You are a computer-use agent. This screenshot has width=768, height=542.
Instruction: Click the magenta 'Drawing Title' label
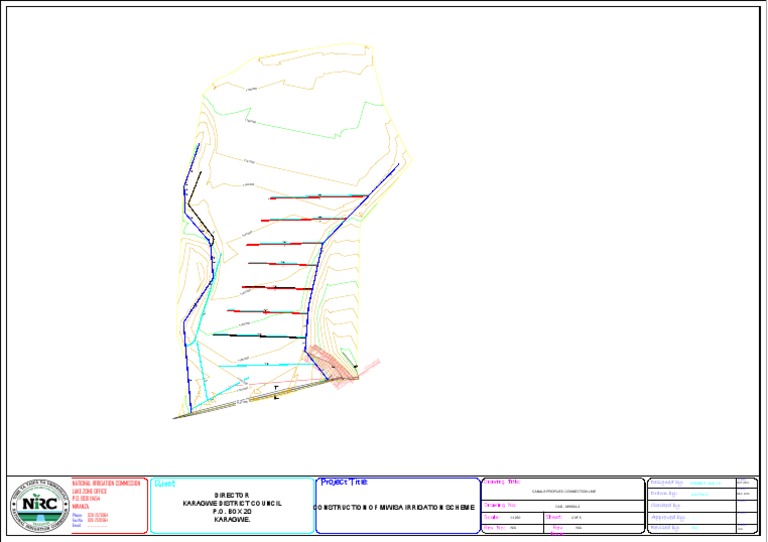(x=502, y=482)
